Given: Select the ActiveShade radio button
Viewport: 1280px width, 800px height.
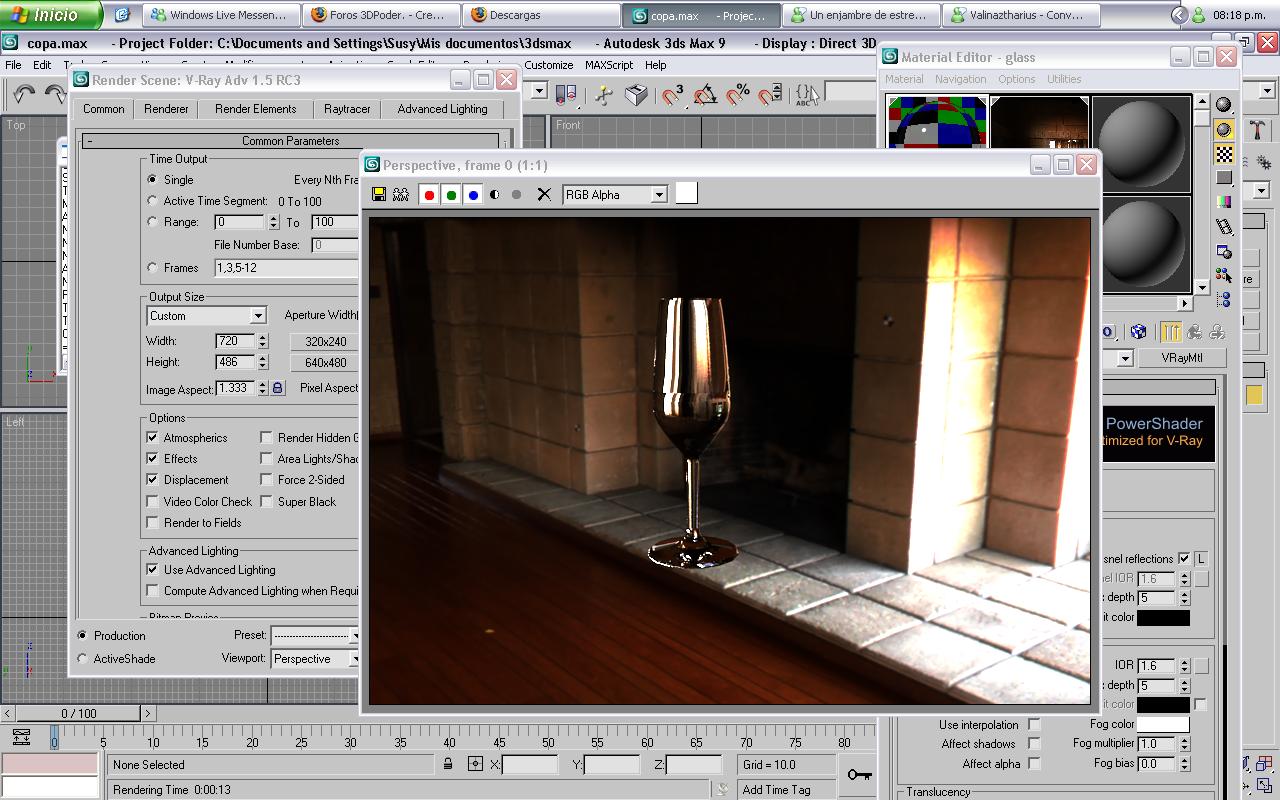Looking at the screenshot, I should (83, 659).
